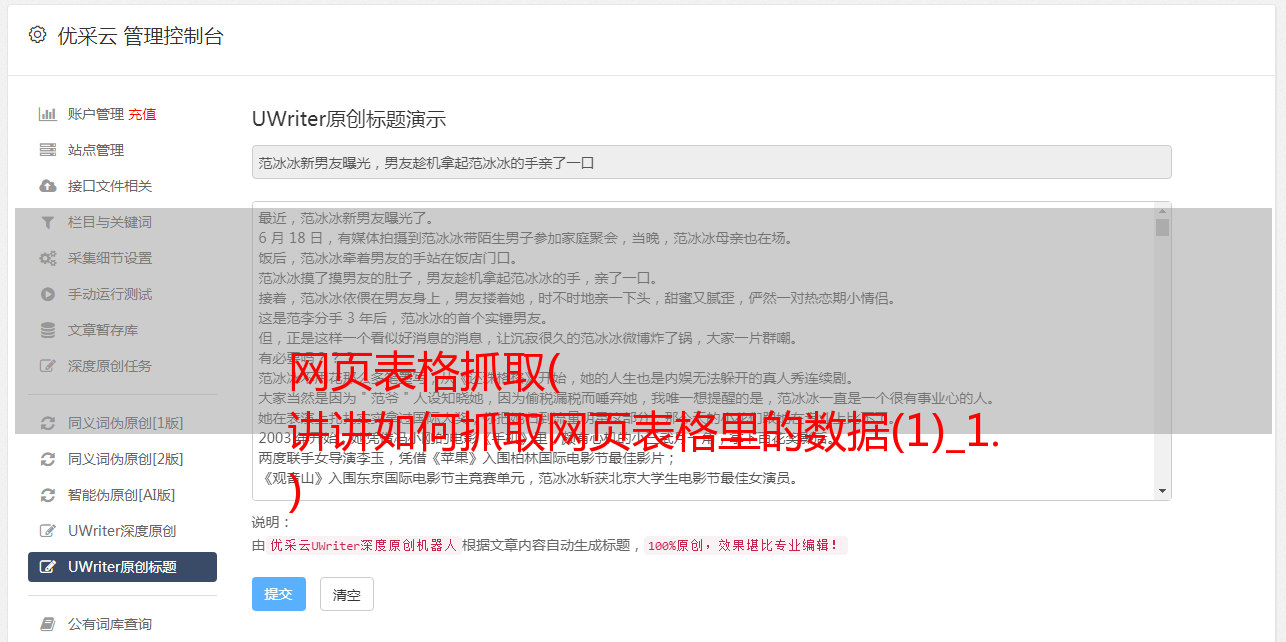Click the blue 提交 button
This screenshot has width=1286, height=642.
pyautogui.click(x=278, y=594)
